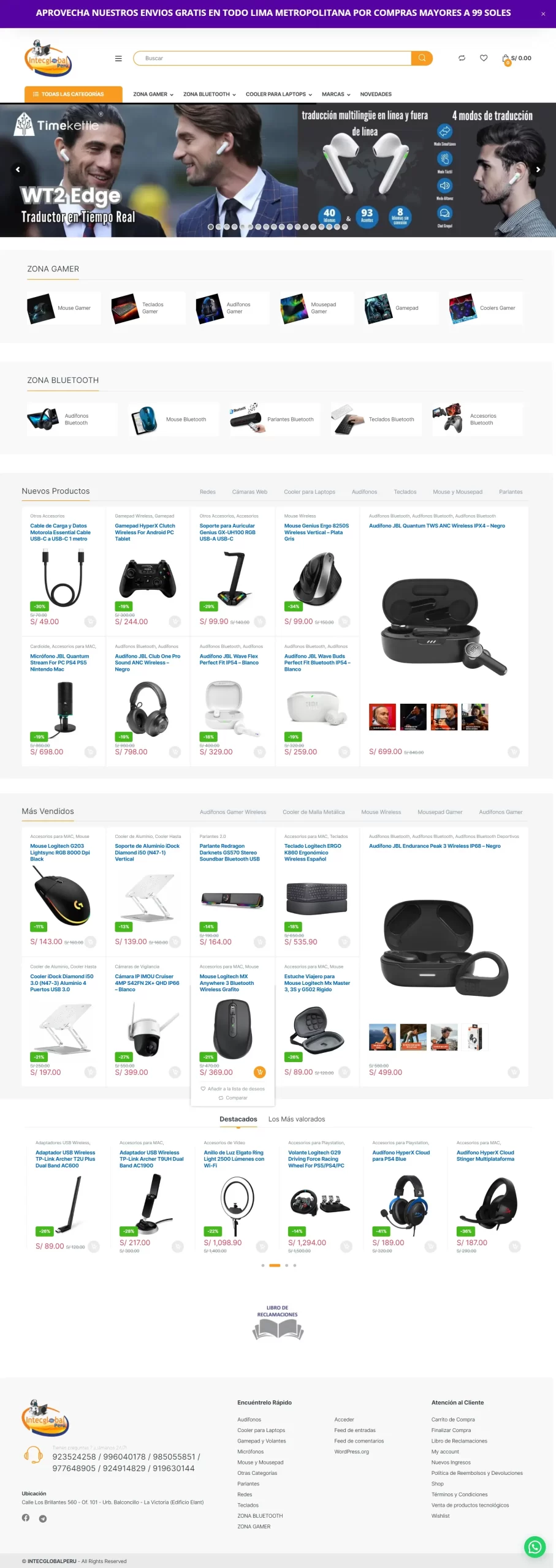Expand the ZONA GAMER dropdown menu
Image resolution: width=556 pixels, height=1568 pixels.
pyautogui.click(x=153, y=94)
